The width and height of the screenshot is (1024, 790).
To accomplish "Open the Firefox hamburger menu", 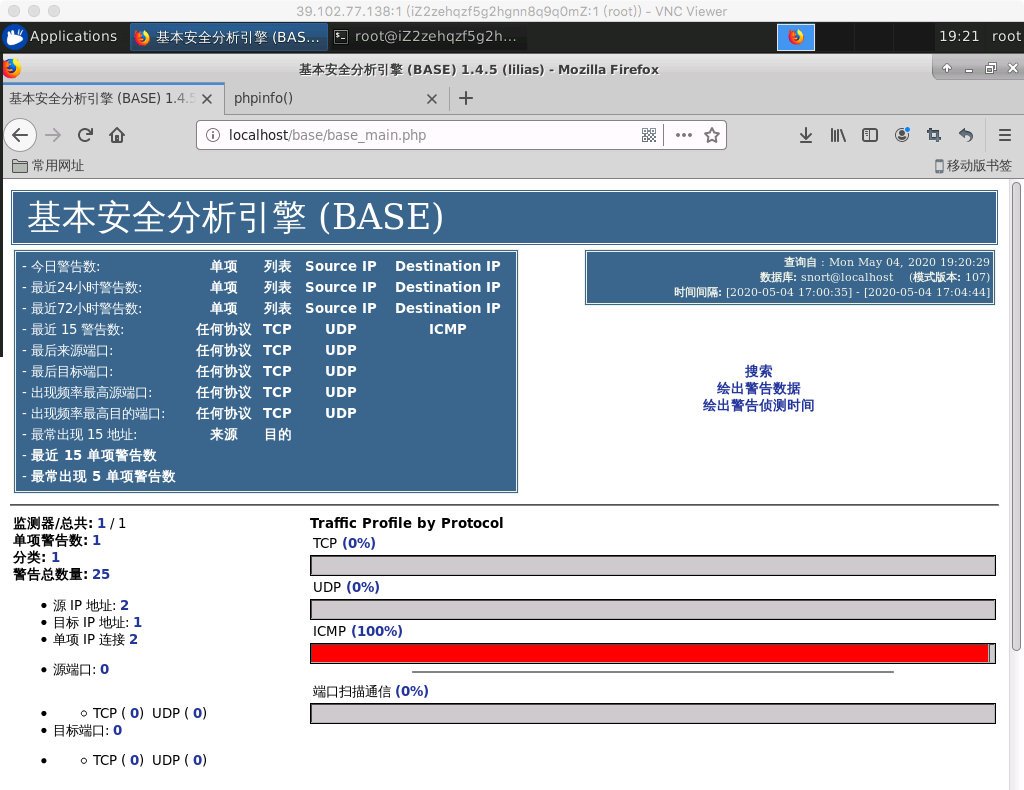I will [1004, 135].
